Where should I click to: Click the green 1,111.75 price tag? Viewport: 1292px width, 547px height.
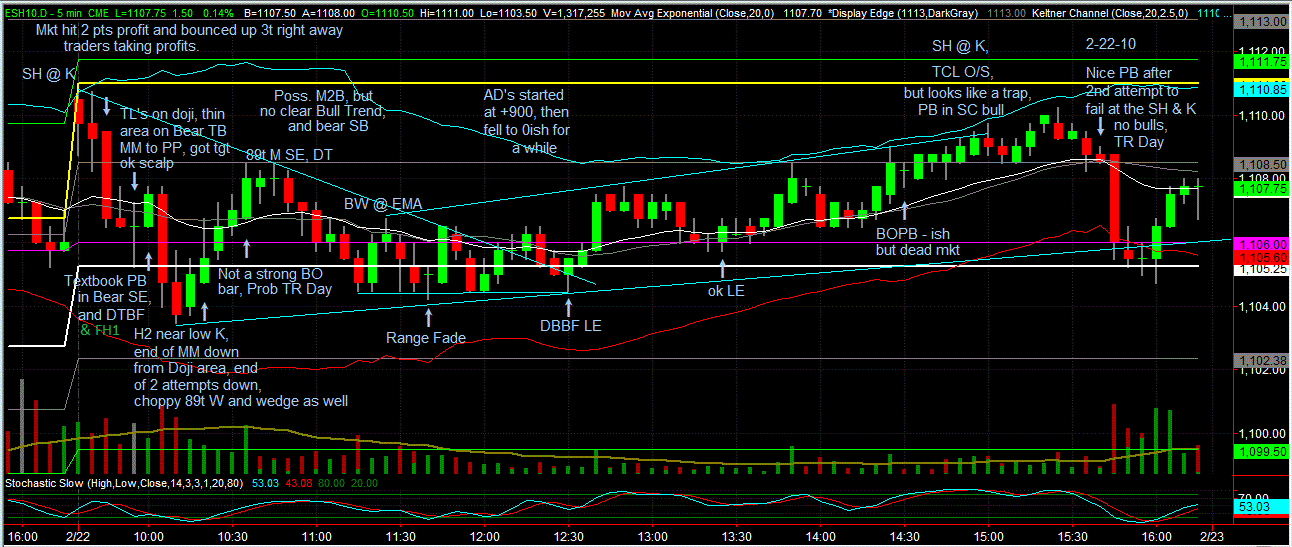point(1259,62)
